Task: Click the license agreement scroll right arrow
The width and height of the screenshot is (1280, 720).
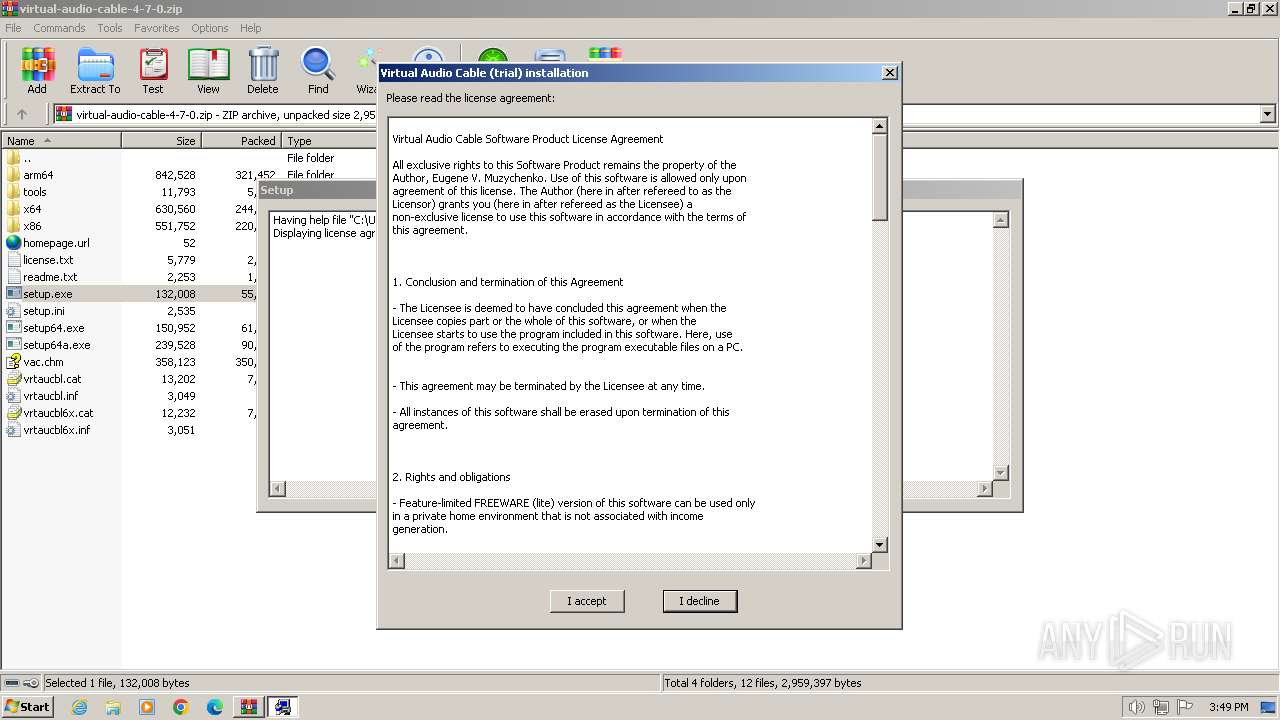Action: point(864,561)
